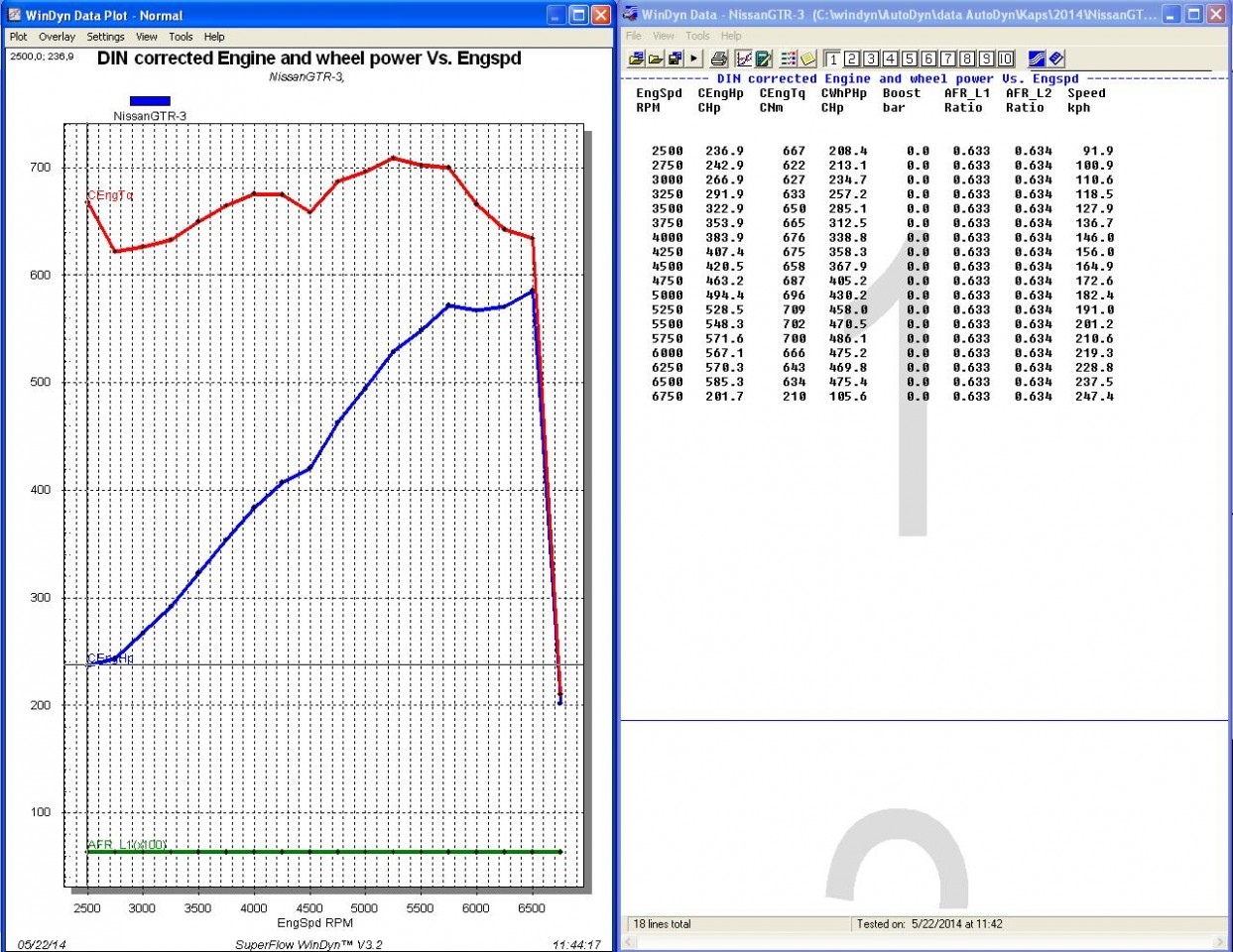Click the channel list colored icon
The width and height of the screenshot is (1233, 952).
click(789, 59)
